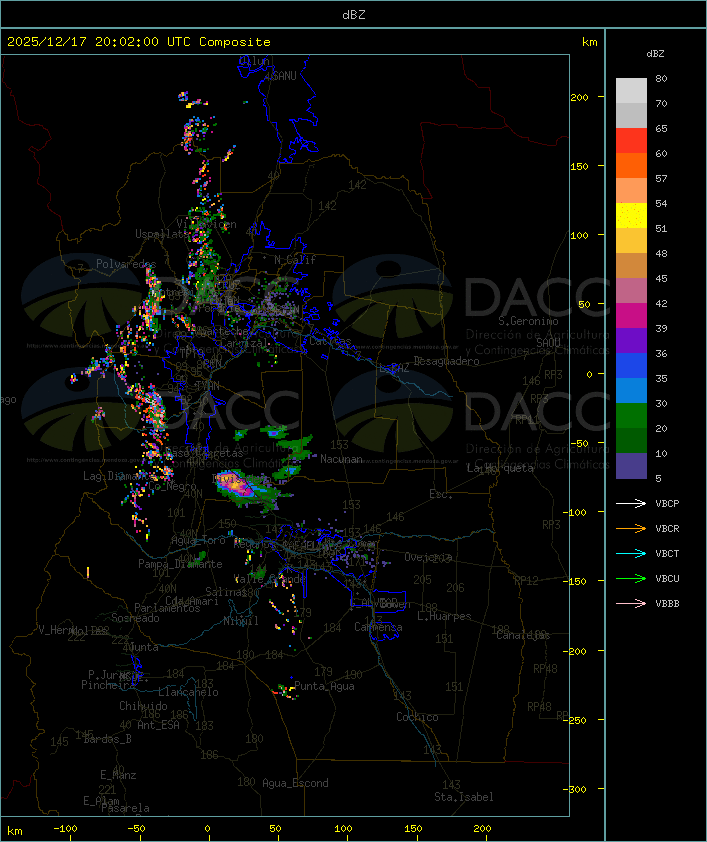Click the Pasarela map label
707x842 pixels.
click(125, 808)
